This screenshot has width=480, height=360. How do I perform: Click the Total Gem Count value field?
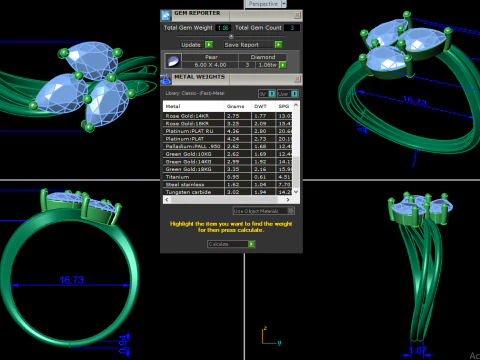point(292,28)
